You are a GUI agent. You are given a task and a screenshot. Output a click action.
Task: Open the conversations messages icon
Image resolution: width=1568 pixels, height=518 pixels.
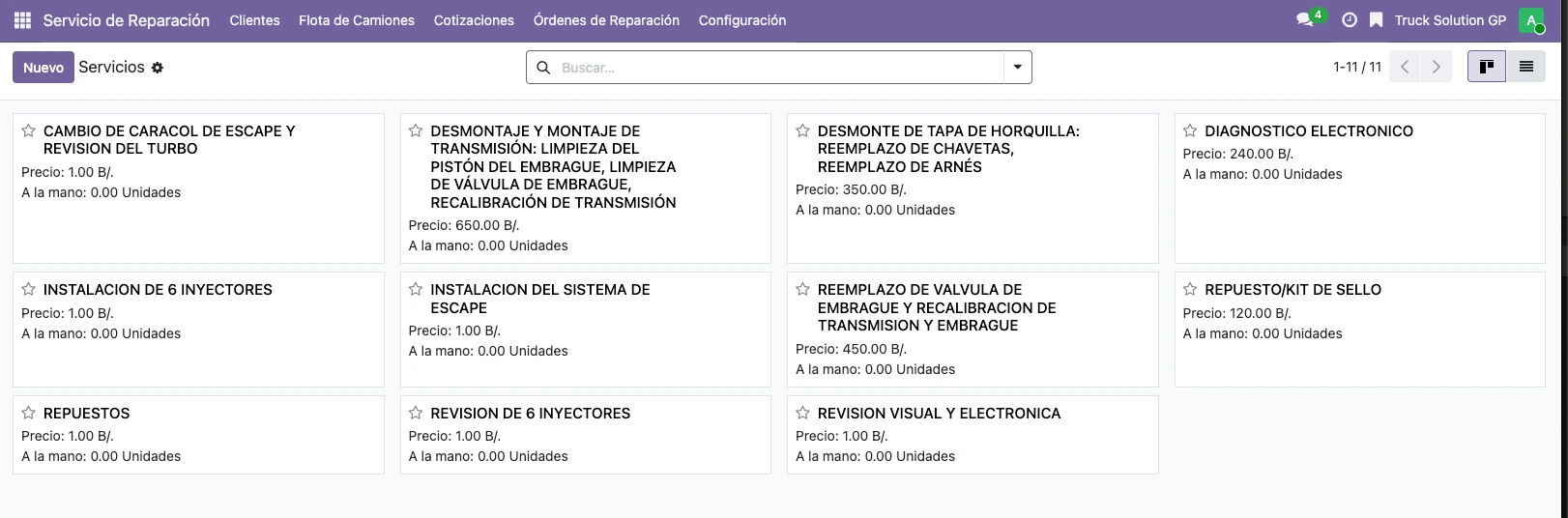coord(1304,20)
